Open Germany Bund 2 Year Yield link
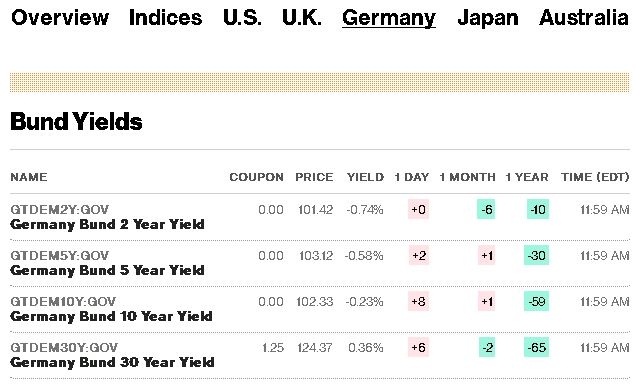The height and width of the screenshot is (386, 635). click(107, 224)
